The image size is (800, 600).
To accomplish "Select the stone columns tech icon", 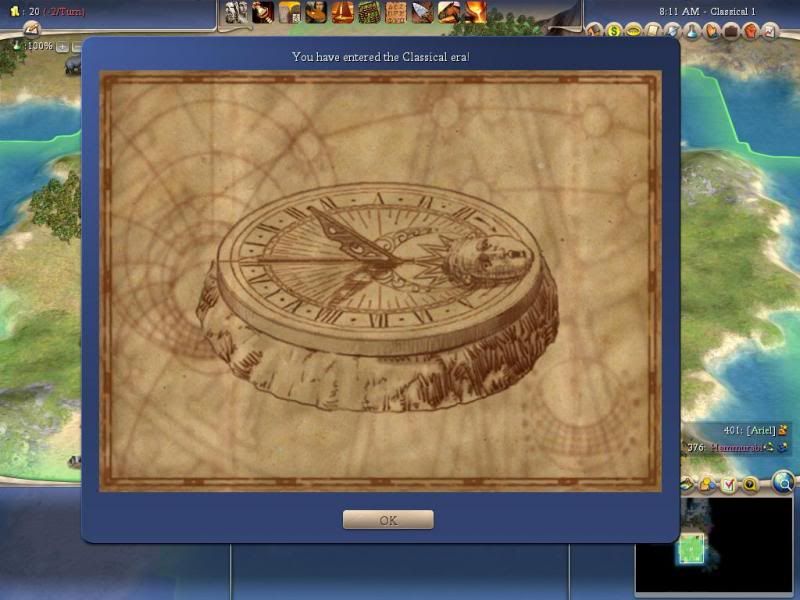I will 289,12.
